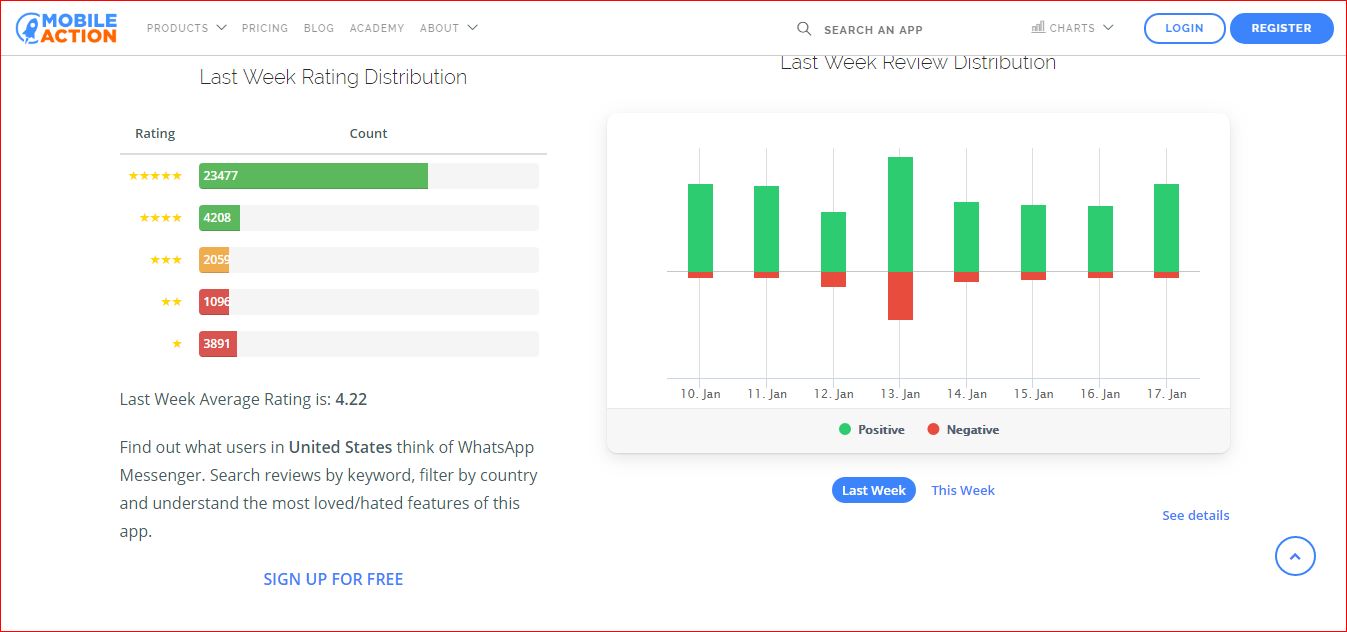
Task: Click the four-star bar showing 4208
Action: pyautogui.click(x=219, y=218)
